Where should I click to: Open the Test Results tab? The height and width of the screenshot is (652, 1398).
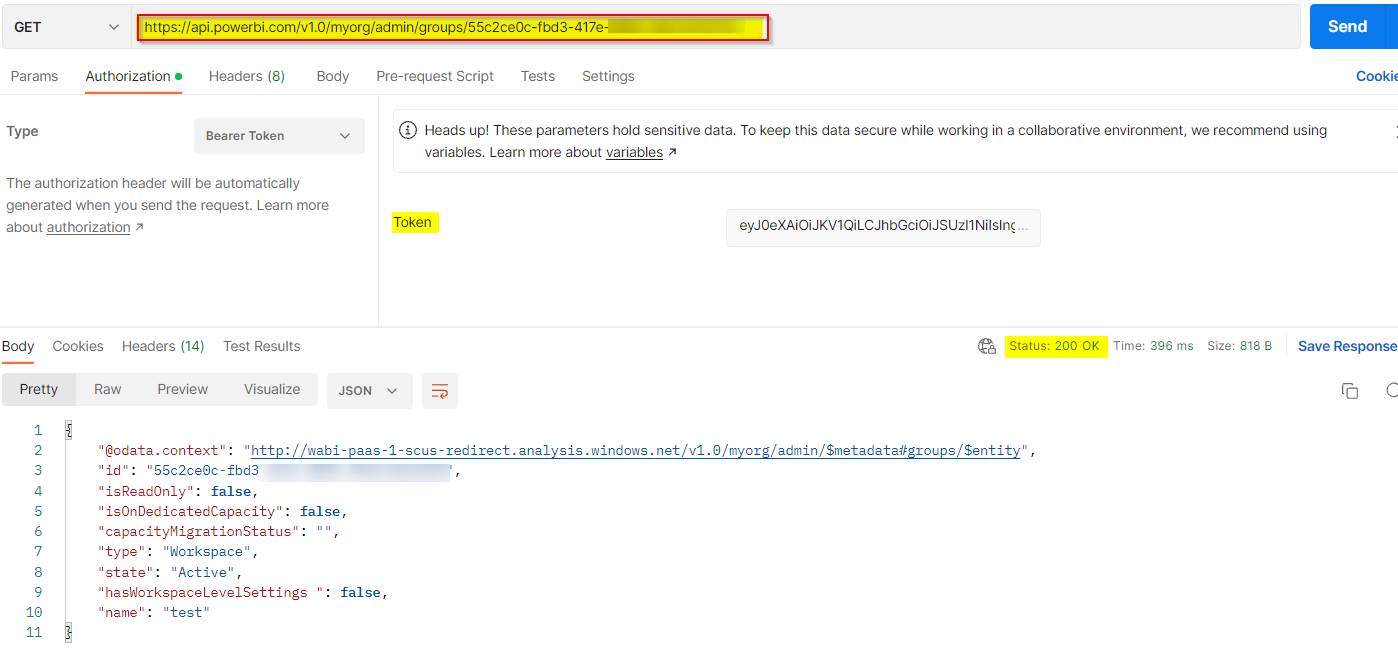click(x=262, y=346)
